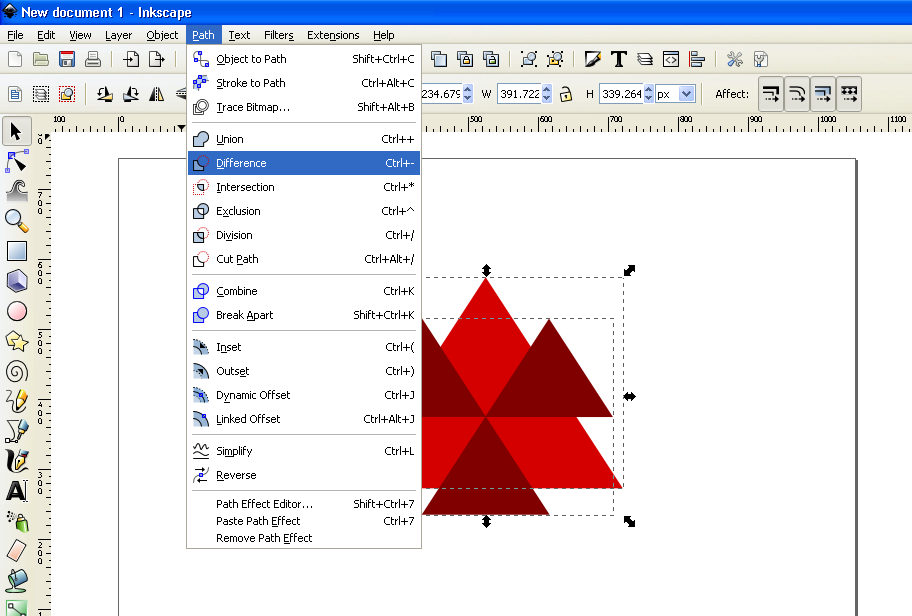Open the File menu
This screenshot has width=912, height=616.
point(15,35)
